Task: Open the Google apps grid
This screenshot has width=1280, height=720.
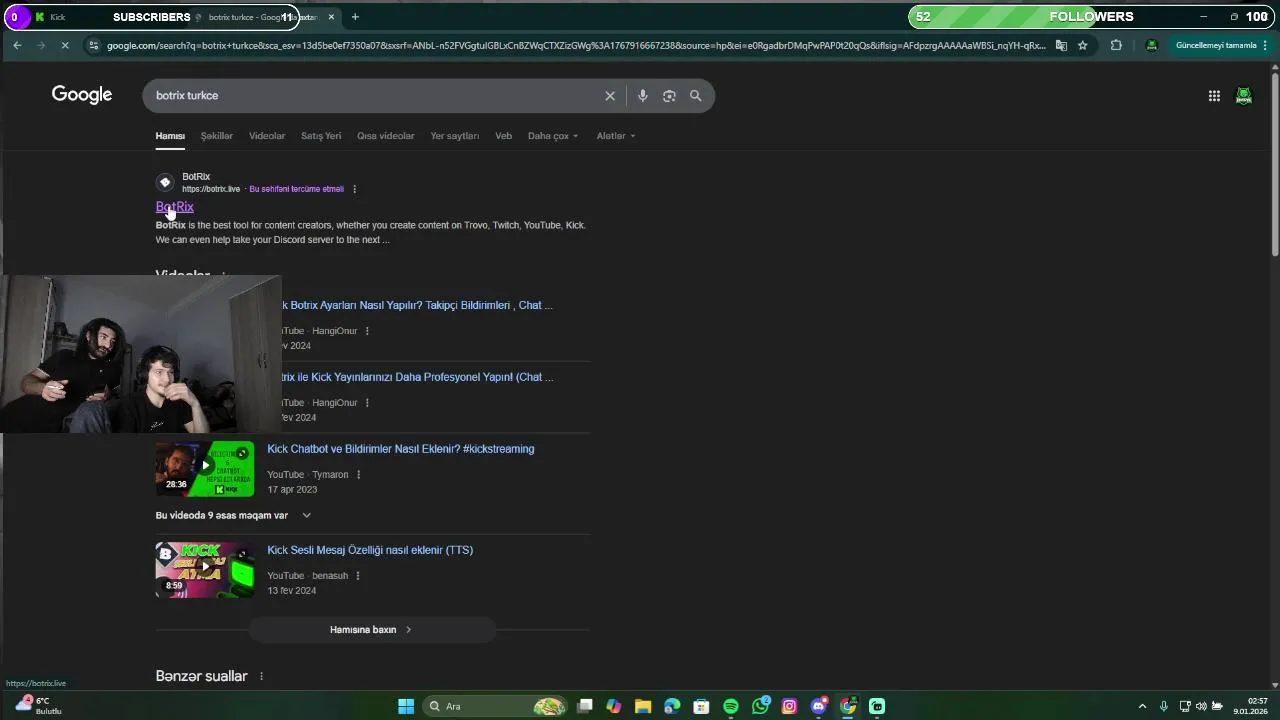Action: click(x=1214, y=96)
